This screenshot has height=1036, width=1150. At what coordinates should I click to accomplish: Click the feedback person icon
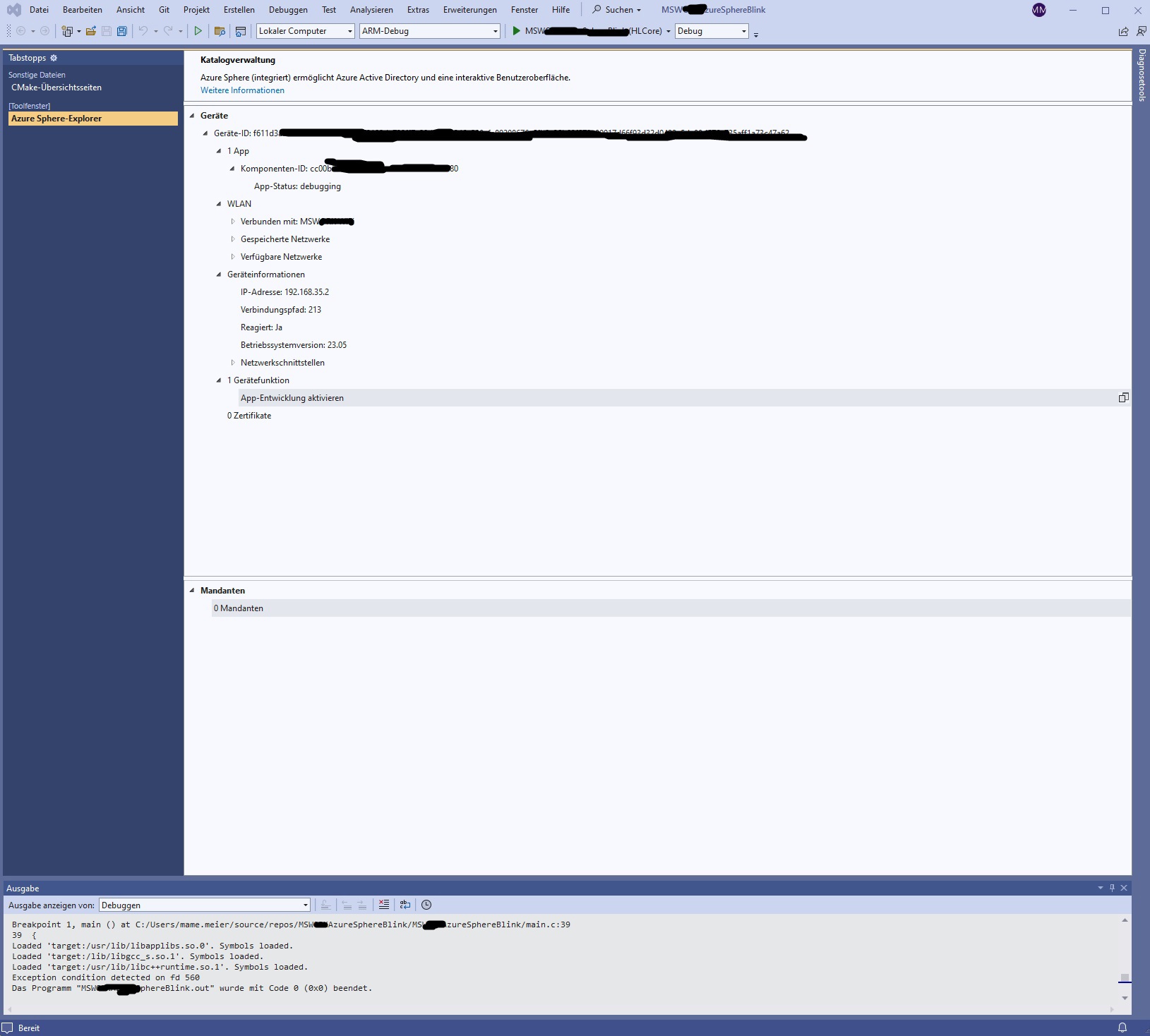1141,31
